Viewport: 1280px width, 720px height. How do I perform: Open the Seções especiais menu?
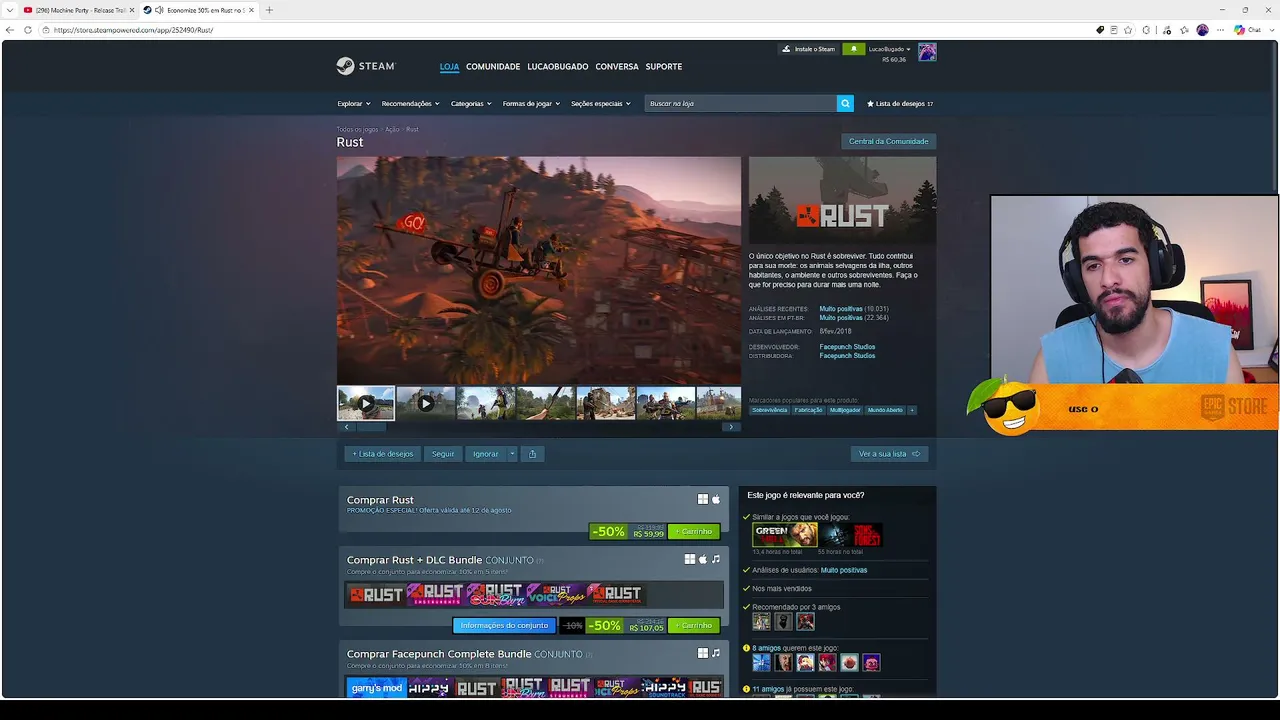tap(601, 104)
